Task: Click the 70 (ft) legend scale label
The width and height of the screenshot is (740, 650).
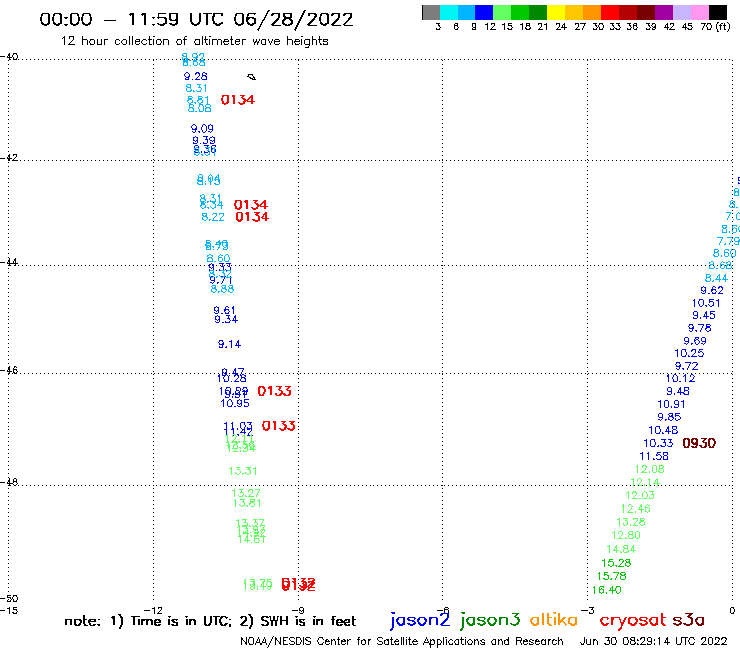Action: point(715,26)
